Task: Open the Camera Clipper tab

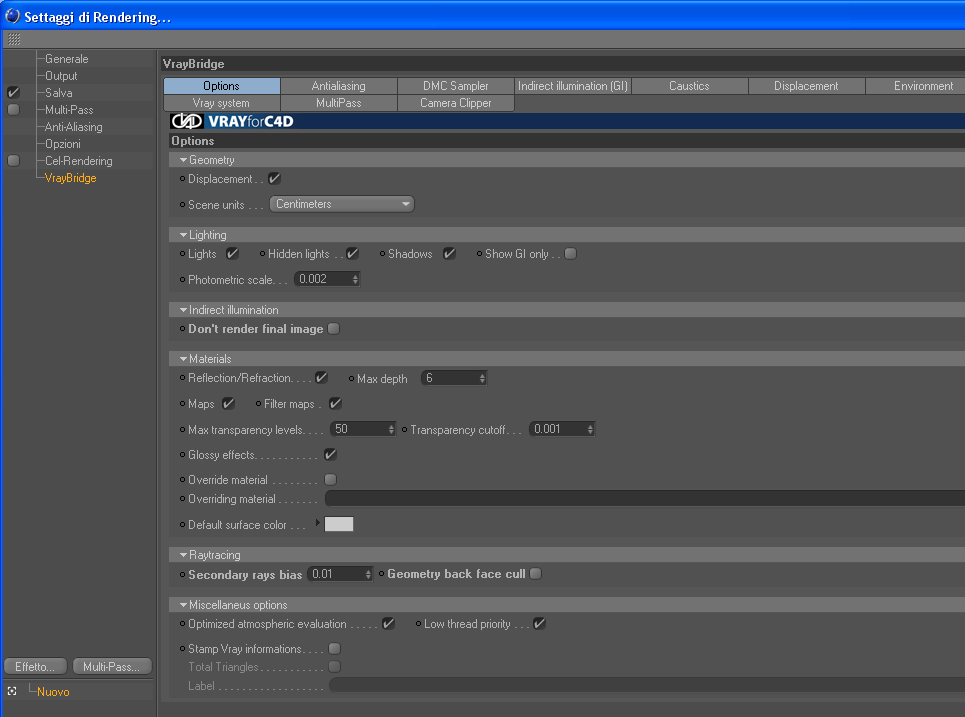Action: [x=455, y=103]
